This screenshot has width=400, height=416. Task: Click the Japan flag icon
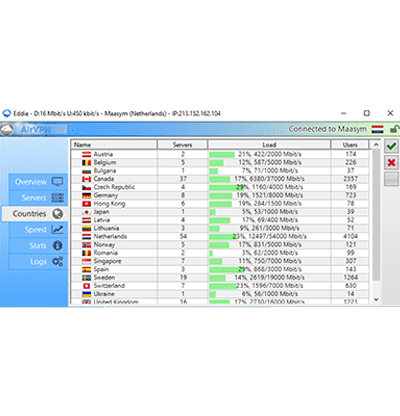click(x=87, y=212)
